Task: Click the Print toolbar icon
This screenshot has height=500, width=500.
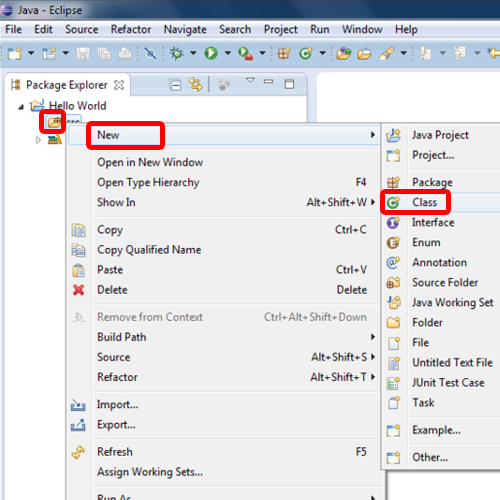Action: (x=125, y=53)
